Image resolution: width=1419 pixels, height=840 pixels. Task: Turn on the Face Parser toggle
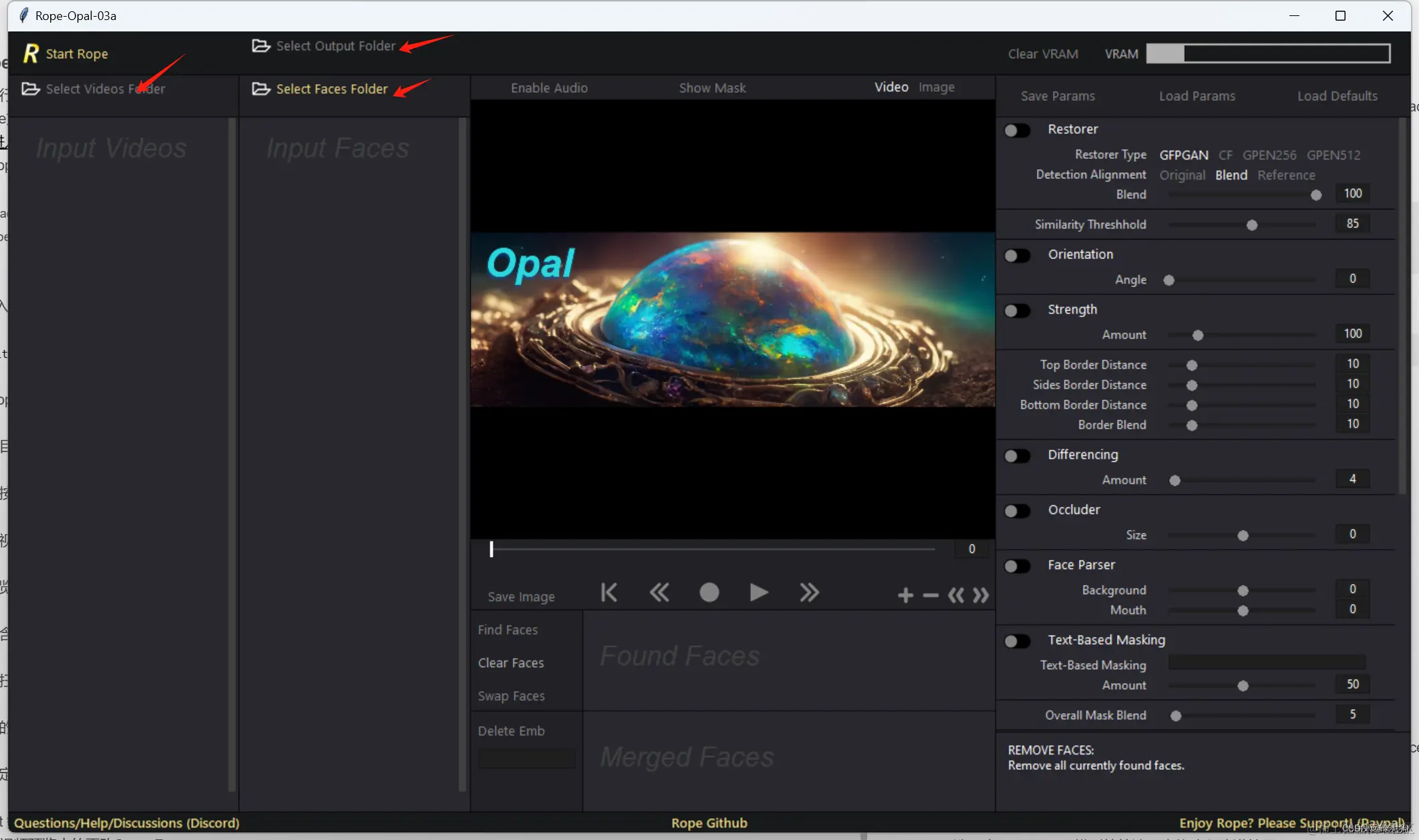pyautogui.click(x=1017, y=566)
